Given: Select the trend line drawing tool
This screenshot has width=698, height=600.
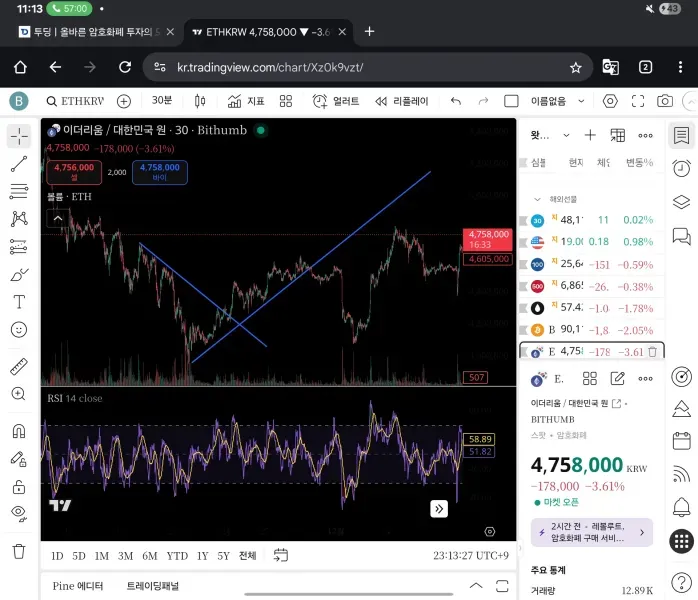Looking at the screenshot, I should (x=19, y=164).
